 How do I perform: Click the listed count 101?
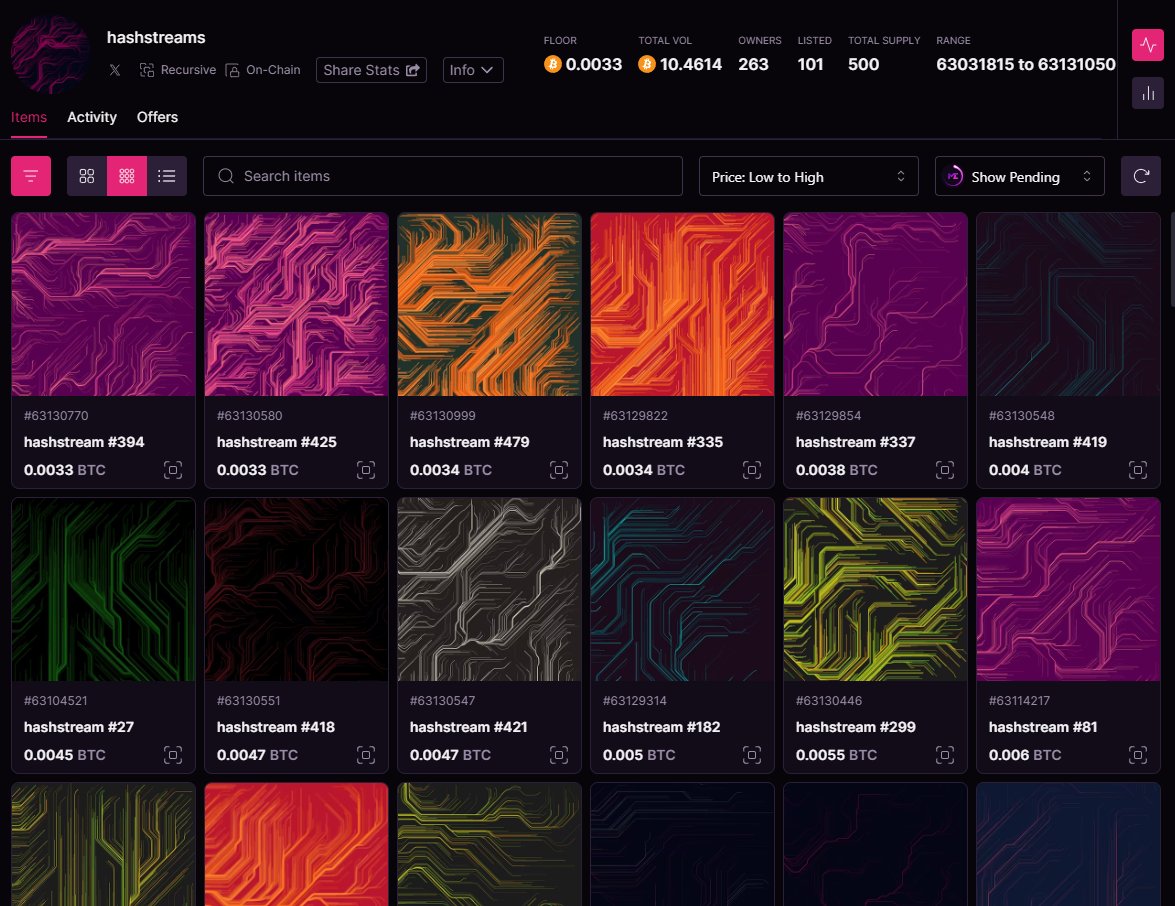click(810, 64)
